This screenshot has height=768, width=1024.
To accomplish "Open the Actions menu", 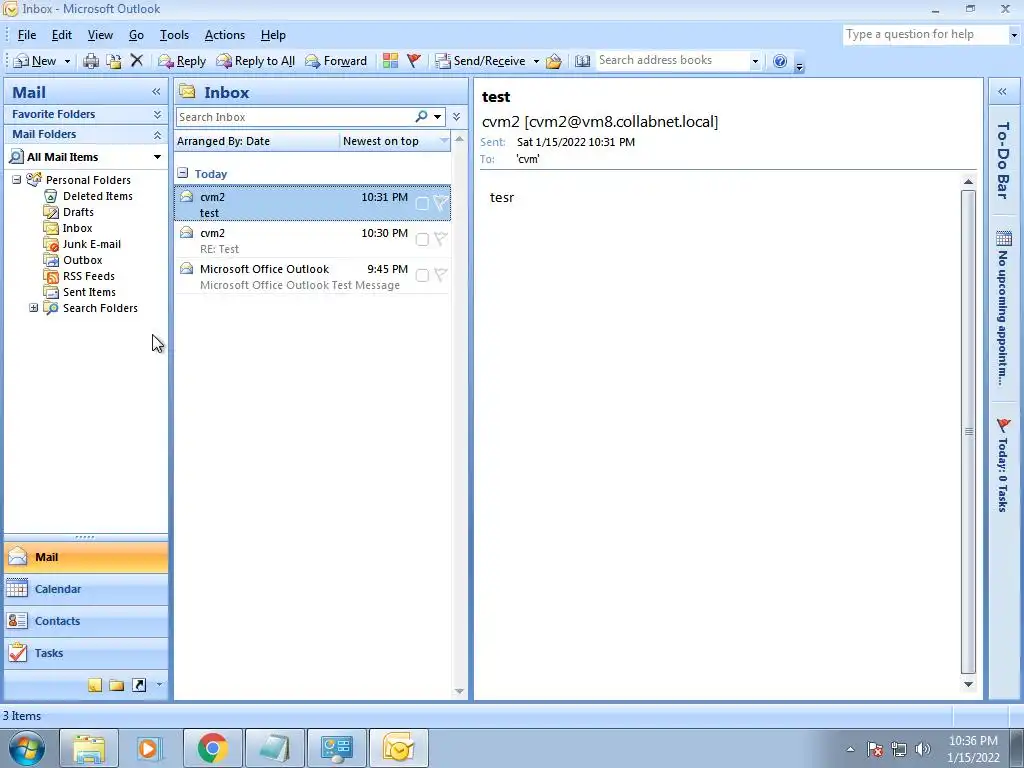I will coord(225,35).
